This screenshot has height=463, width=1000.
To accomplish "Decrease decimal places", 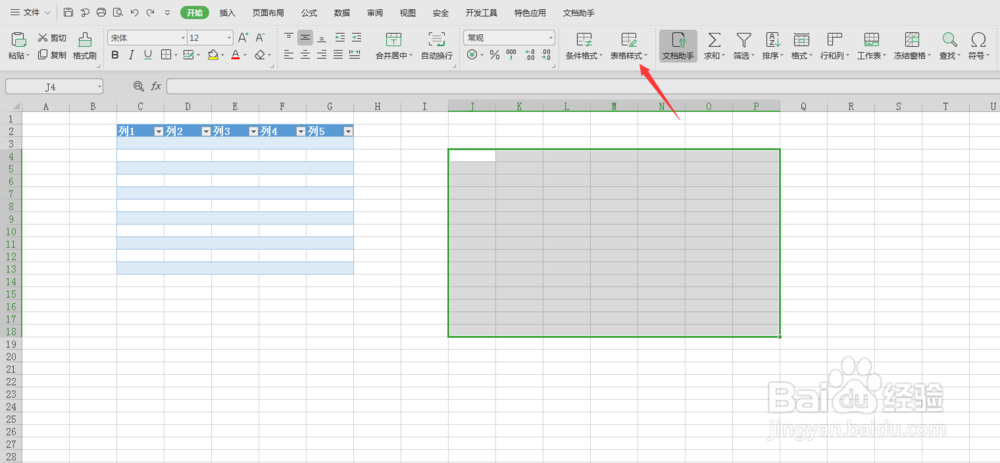I will point(547,55).
